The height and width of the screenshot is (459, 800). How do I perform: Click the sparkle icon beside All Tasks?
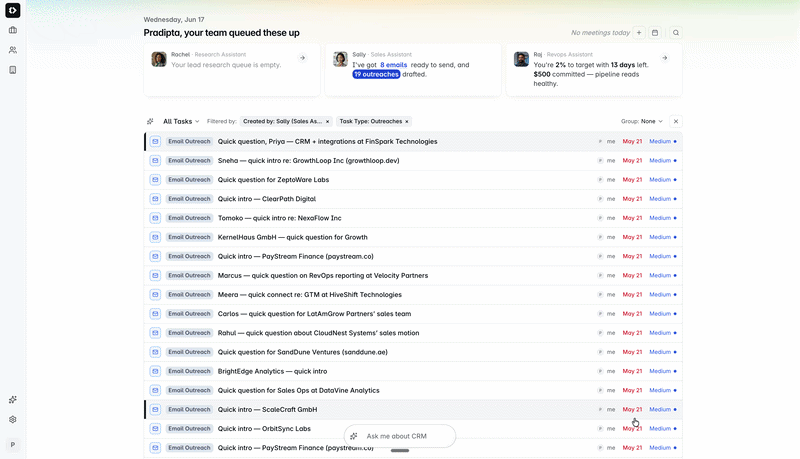(150, 121)
